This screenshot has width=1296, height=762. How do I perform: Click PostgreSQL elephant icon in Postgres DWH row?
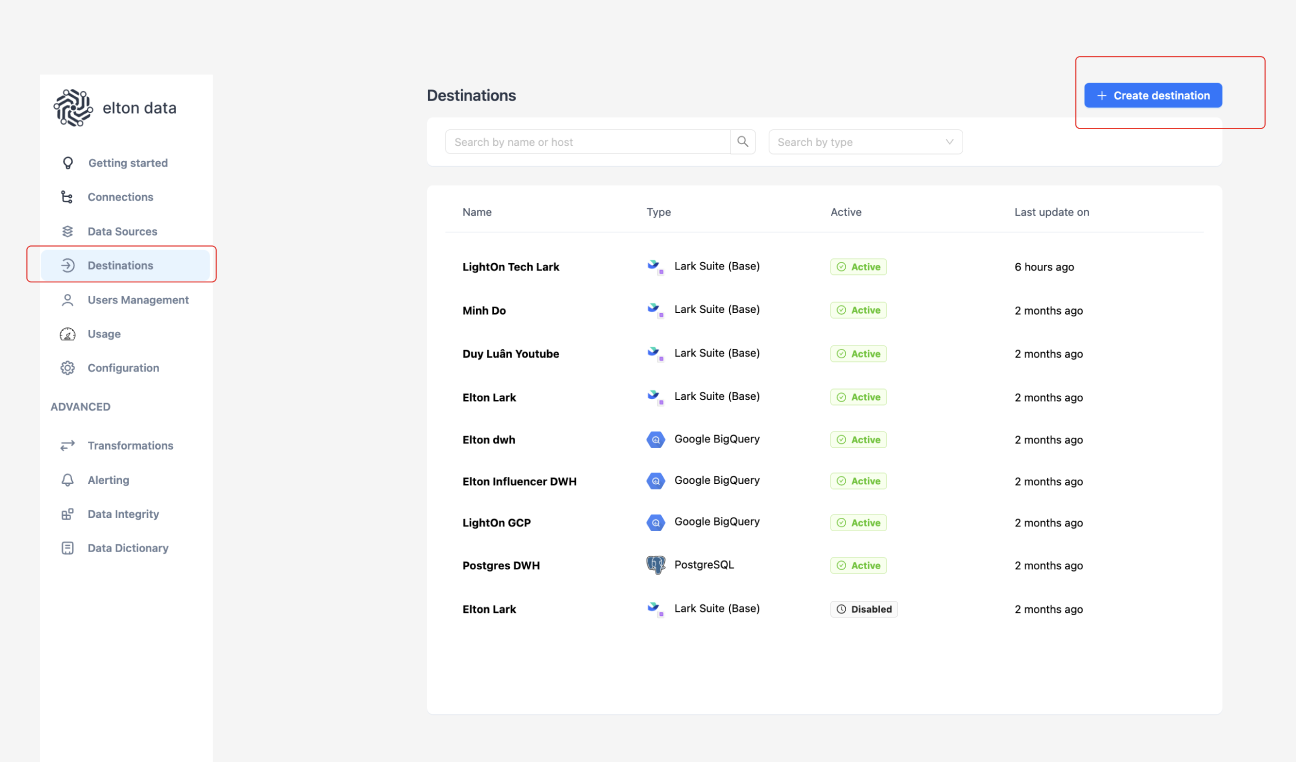click(x=656, y=565)
